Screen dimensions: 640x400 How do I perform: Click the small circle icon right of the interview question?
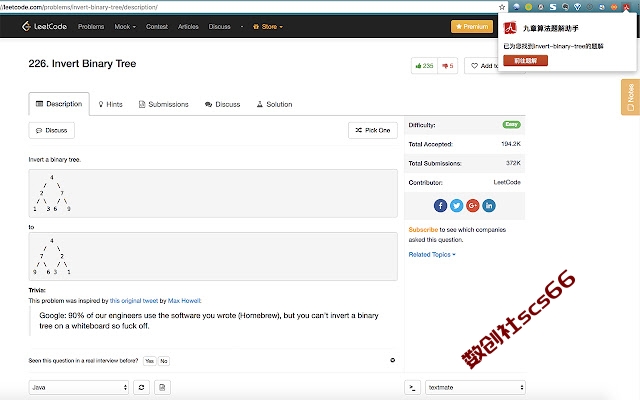(392, 360)
